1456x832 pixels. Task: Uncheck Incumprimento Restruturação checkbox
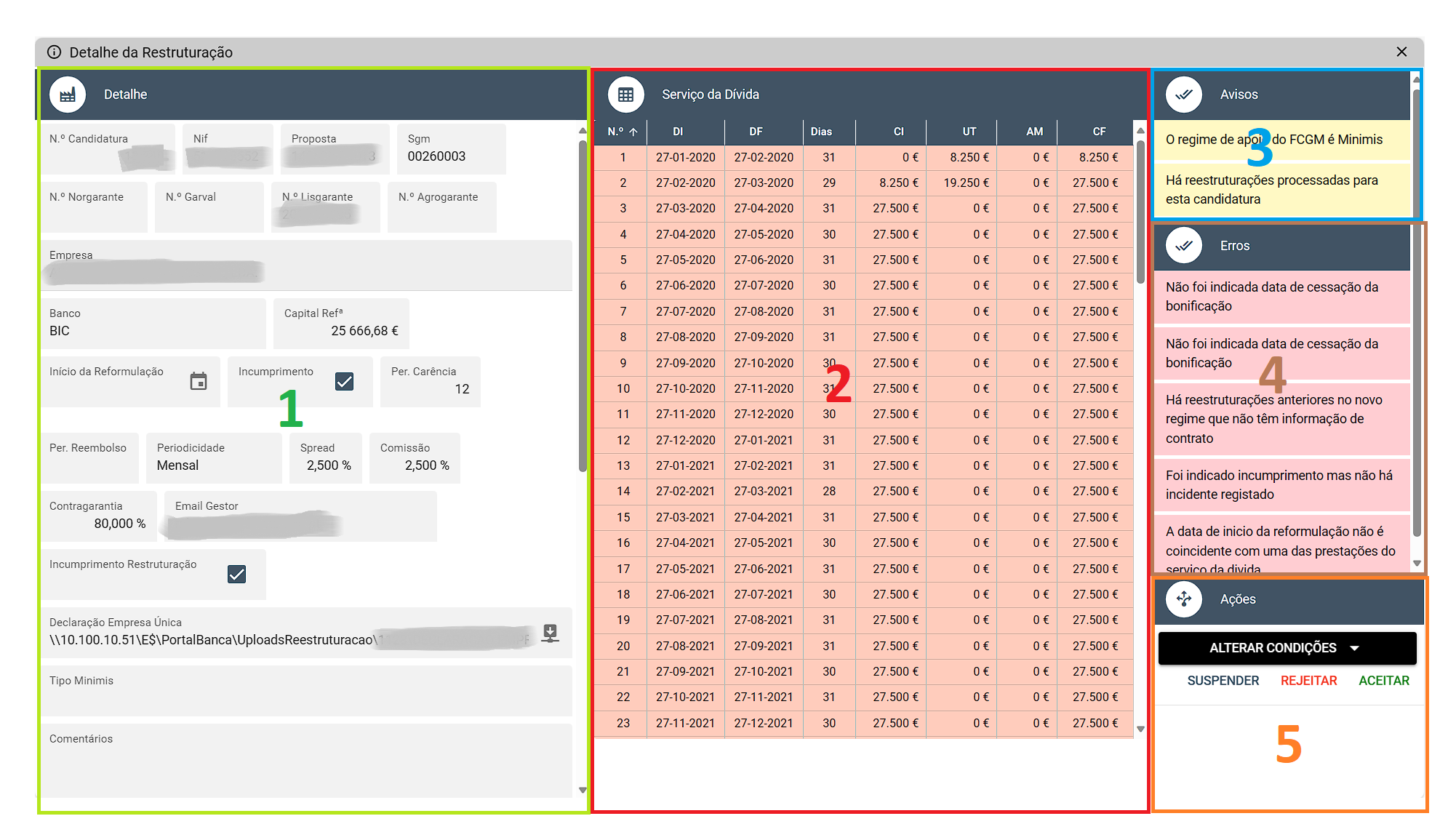click(236, 575)
